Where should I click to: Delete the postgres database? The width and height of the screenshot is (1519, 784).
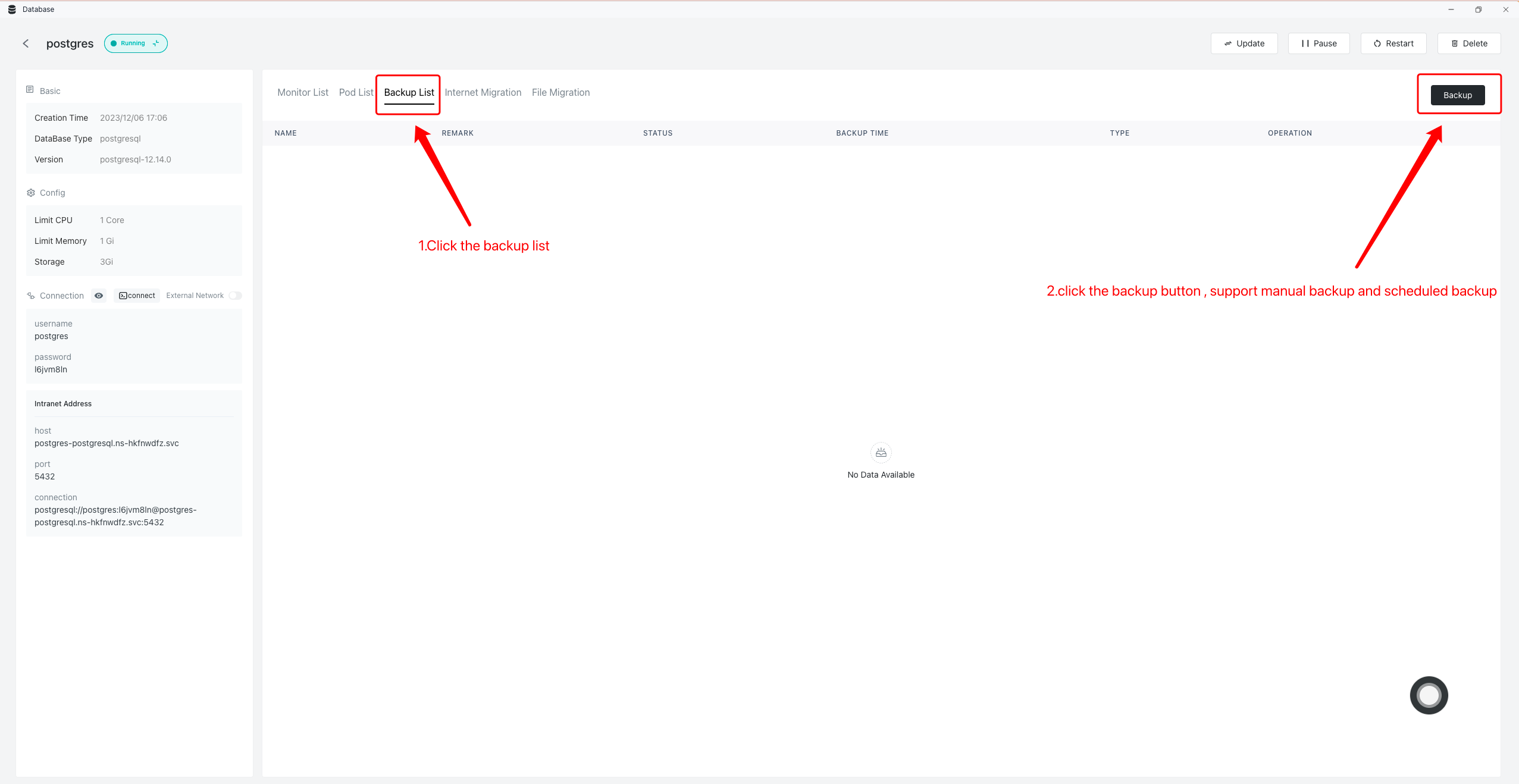tap(1468, 43)
